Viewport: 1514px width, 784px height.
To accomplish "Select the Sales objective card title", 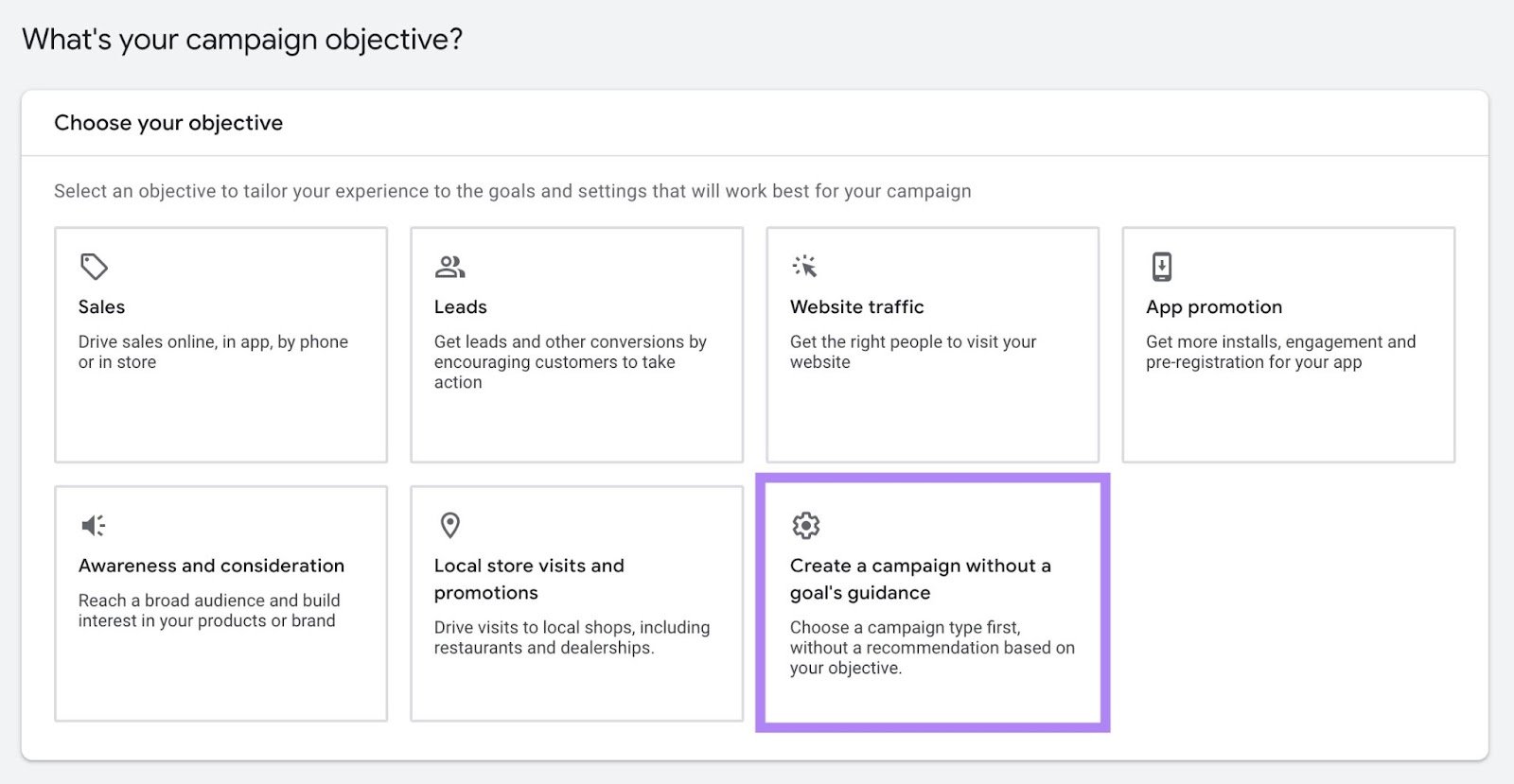I will tap(101, 307).
